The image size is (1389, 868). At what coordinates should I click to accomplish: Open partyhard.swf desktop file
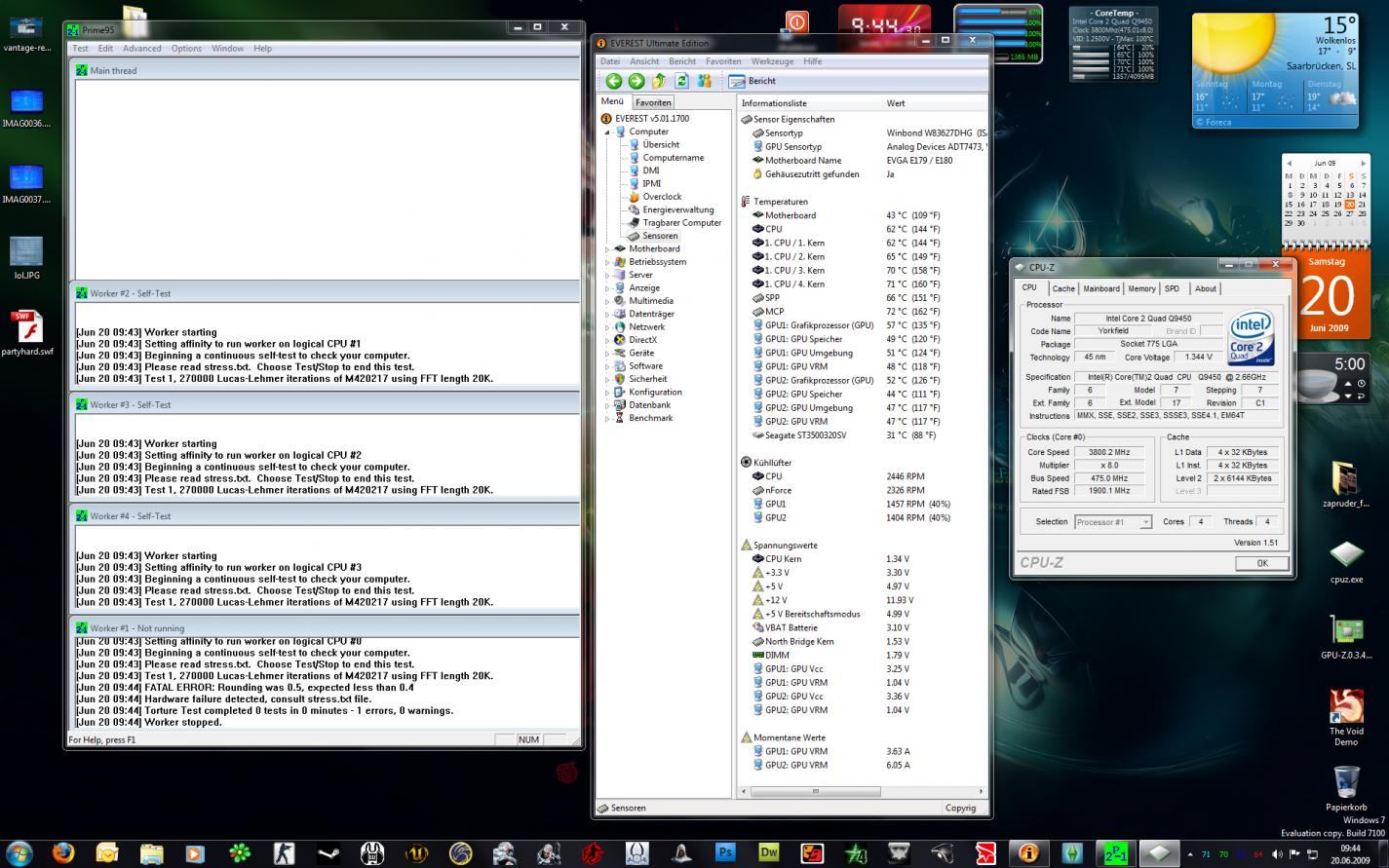tap(27, 333)
